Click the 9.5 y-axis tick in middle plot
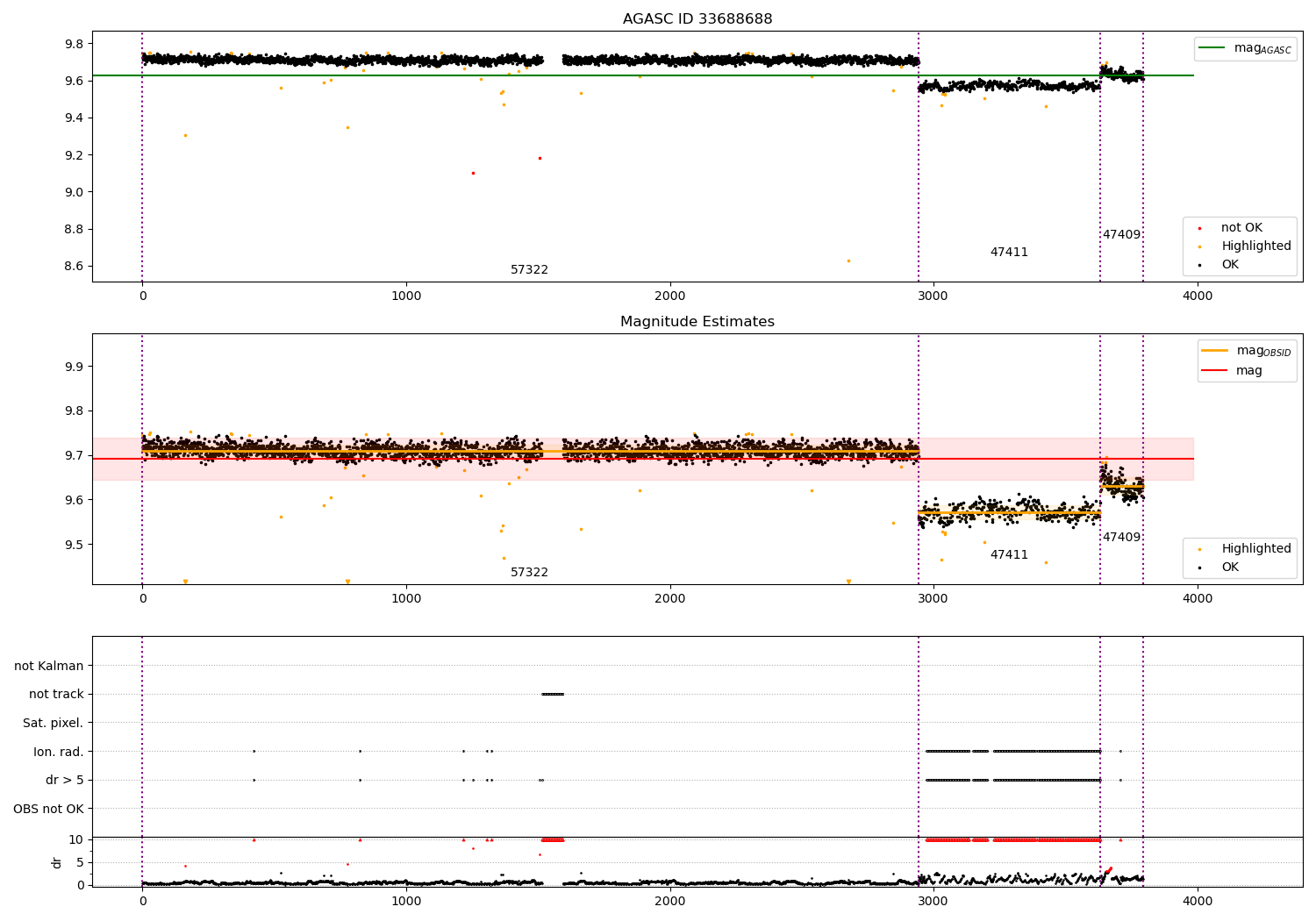Viewport: 1316px width, 921px height. pos(74,545)
